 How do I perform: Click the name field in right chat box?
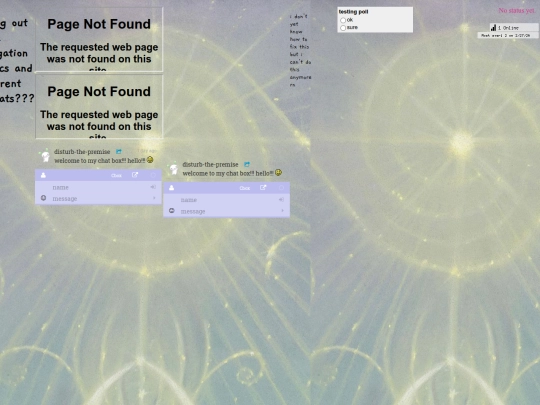point(227,200)
